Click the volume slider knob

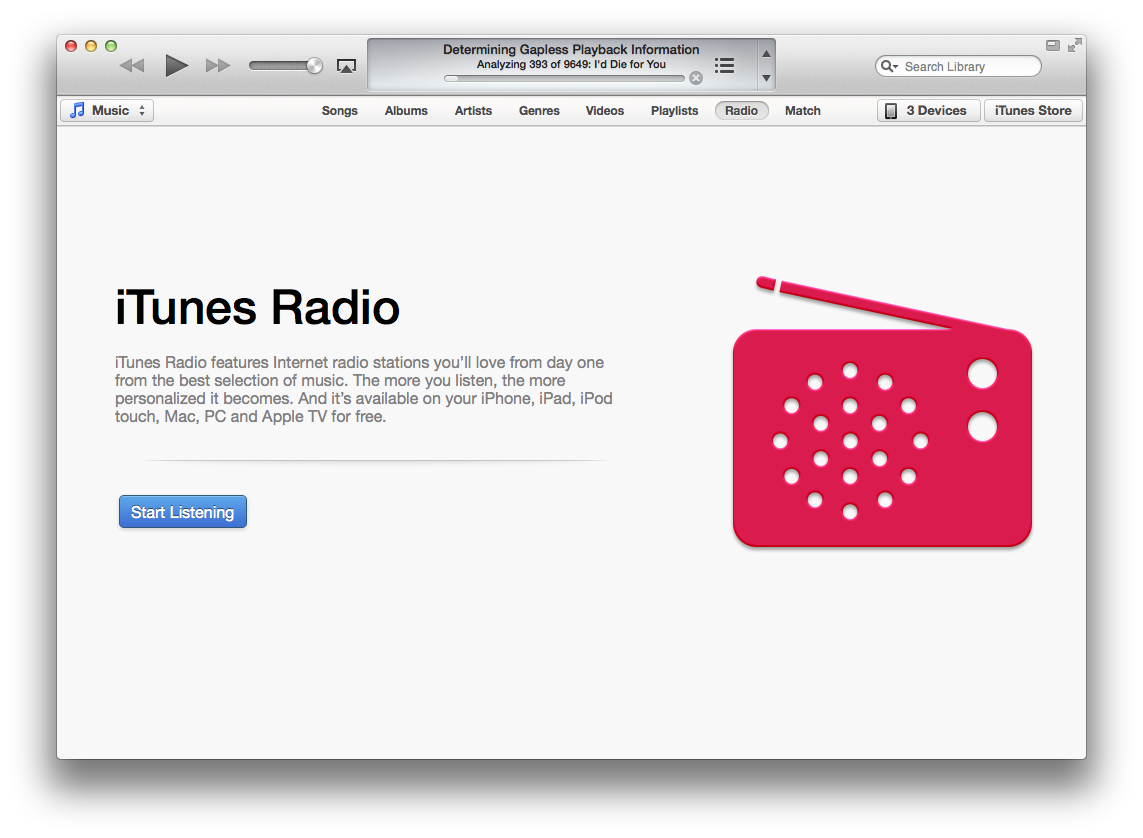pos(314,66)
